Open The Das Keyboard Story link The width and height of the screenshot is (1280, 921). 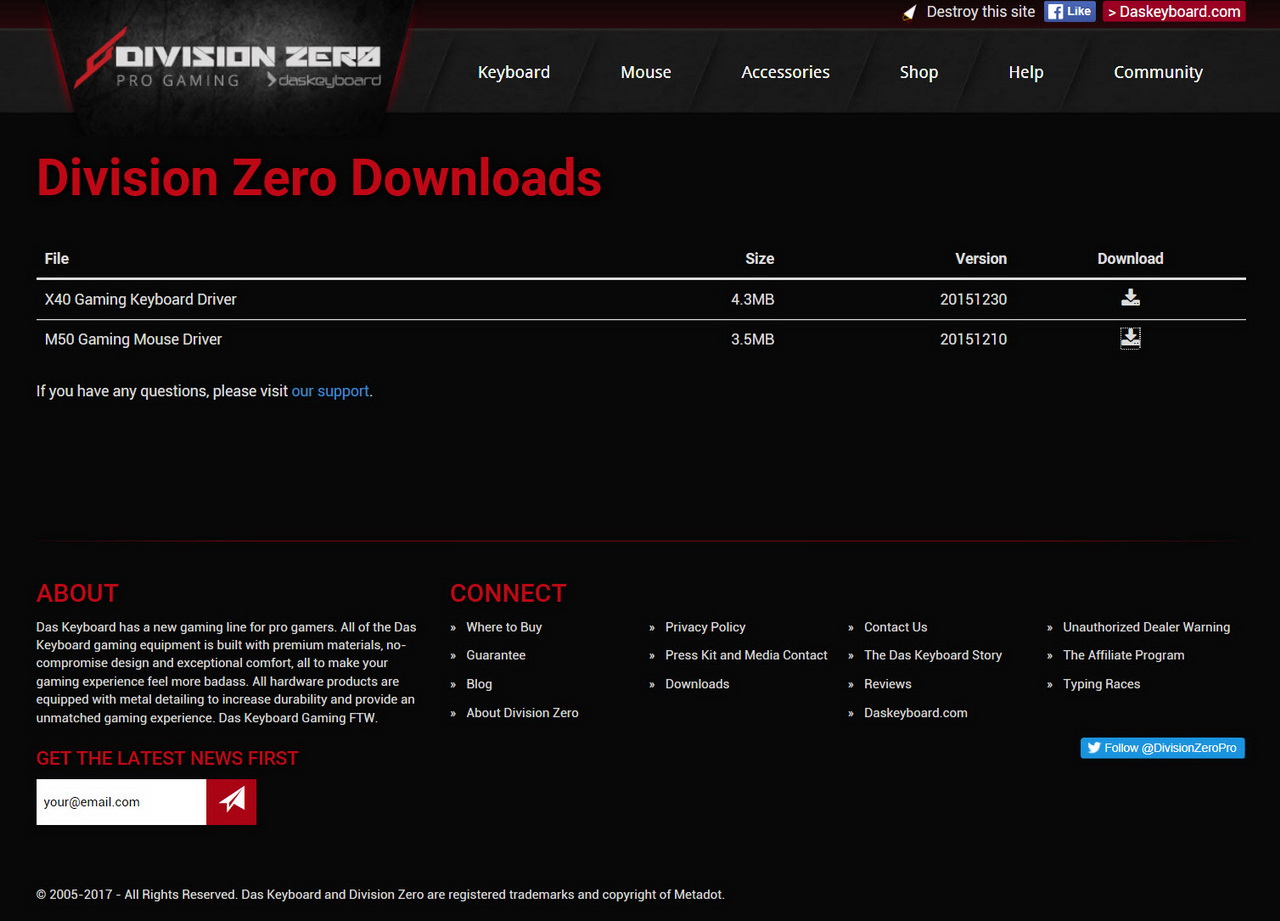[x=933, y=655]
